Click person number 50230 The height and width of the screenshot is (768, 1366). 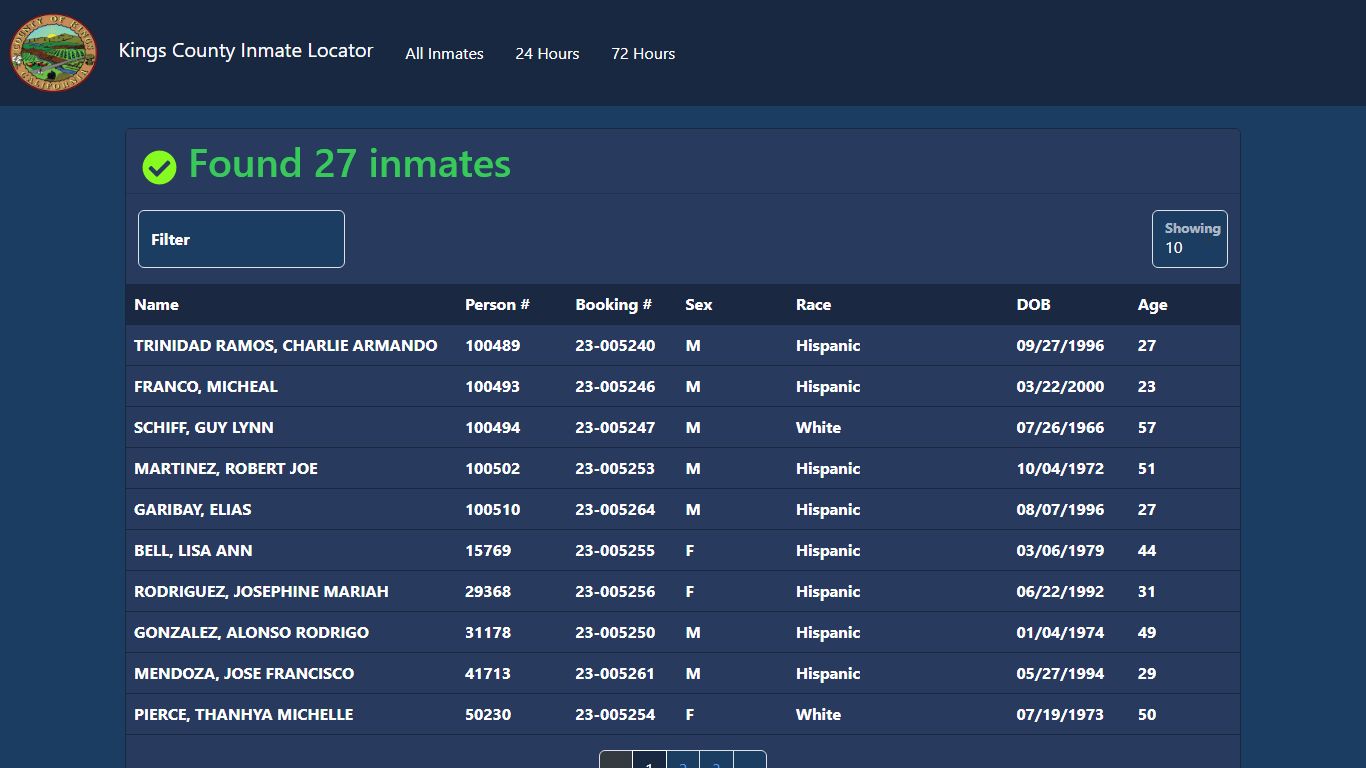pos(488,715)
